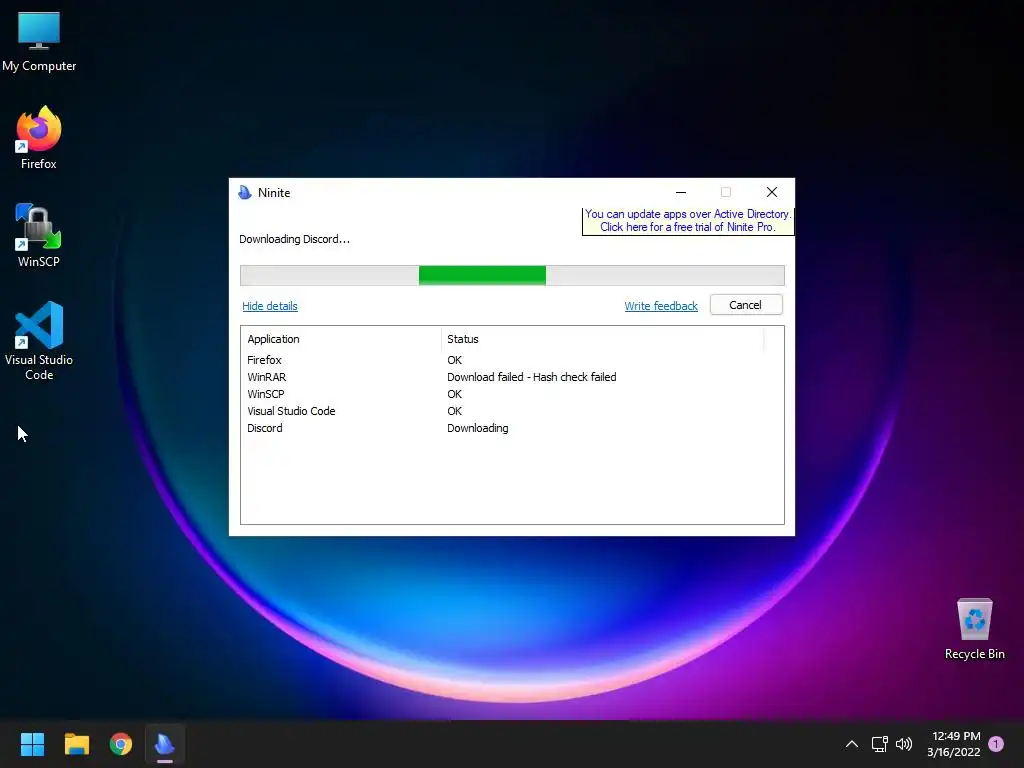Open the volume tray icon
This screenshot has width=1024, height=768.
tap(904, 744)
